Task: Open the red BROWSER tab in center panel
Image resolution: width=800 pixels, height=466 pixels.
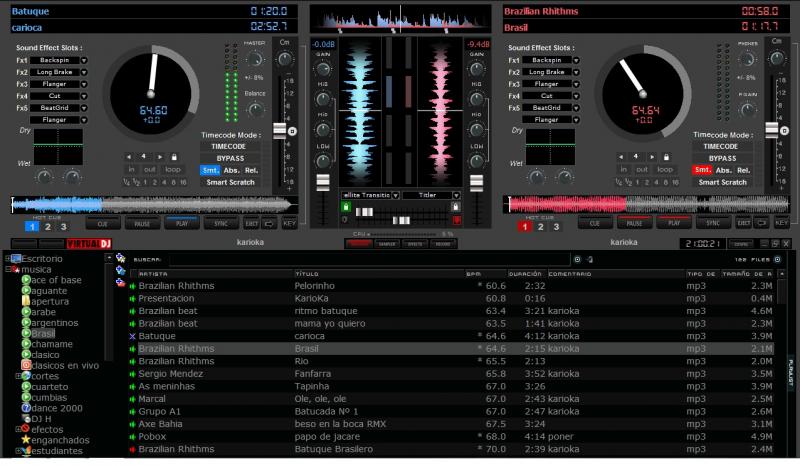Action: (359, 244)
